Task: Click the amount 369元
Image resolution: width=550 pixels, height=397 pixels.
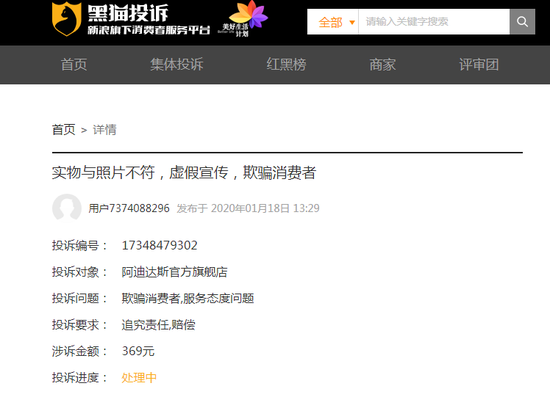Action: pyautogui.click(x=138, y=351)
